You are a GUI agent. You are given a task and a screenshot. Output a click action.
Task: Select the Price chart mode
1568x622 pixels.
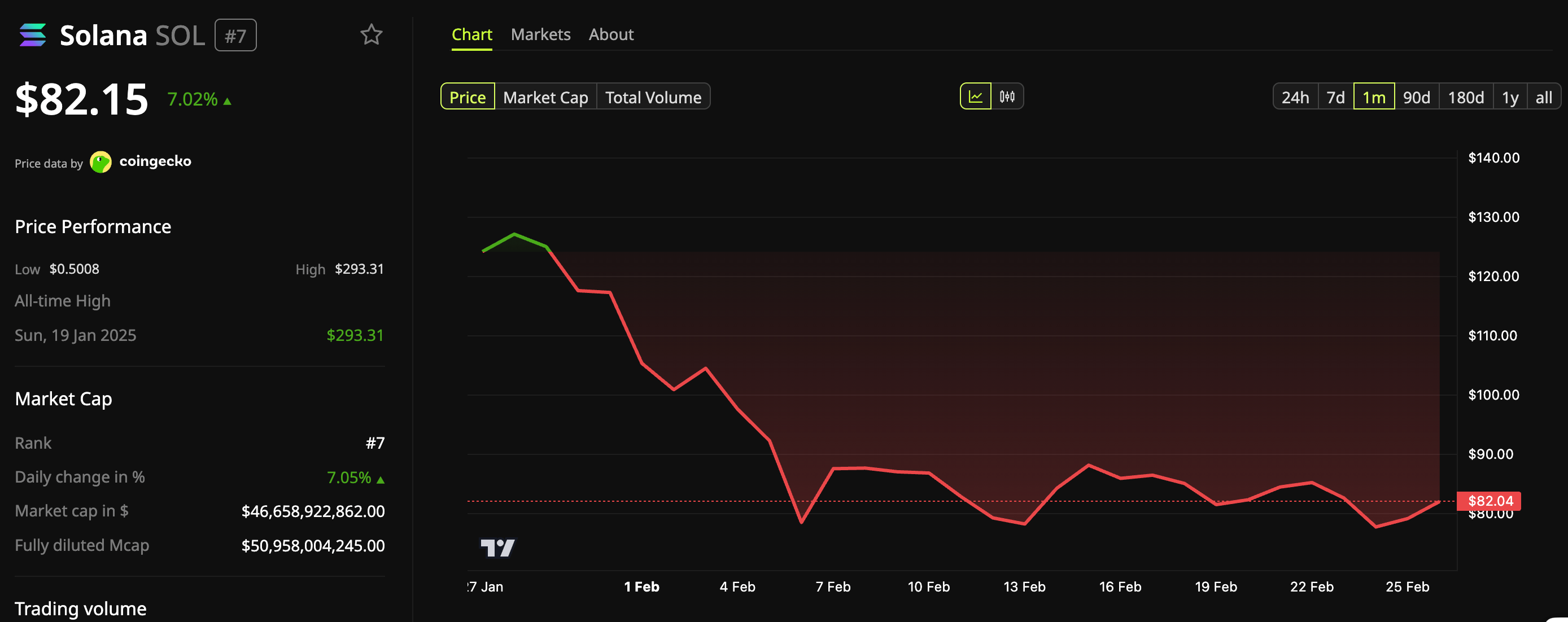(x=467, y=96)
